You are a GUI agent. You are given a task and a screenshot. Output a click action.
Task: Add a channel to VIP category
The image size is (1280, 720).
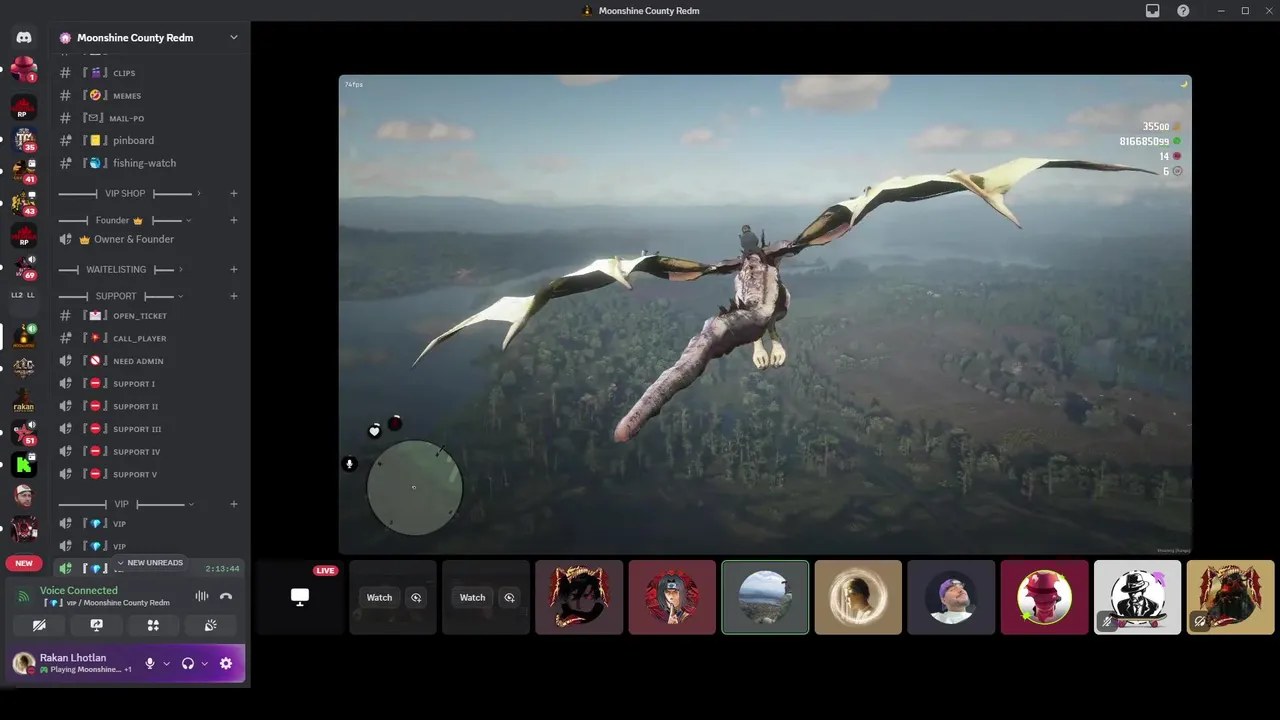pos(234,504)
